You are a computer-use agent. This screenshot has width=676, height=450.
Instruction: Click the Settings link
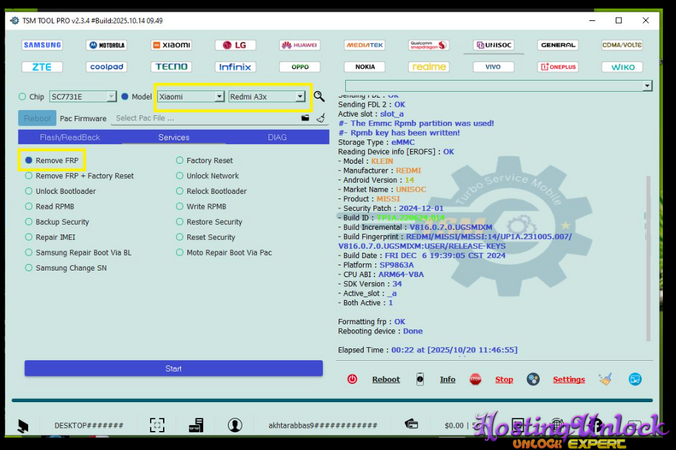[x=568, y=380]
